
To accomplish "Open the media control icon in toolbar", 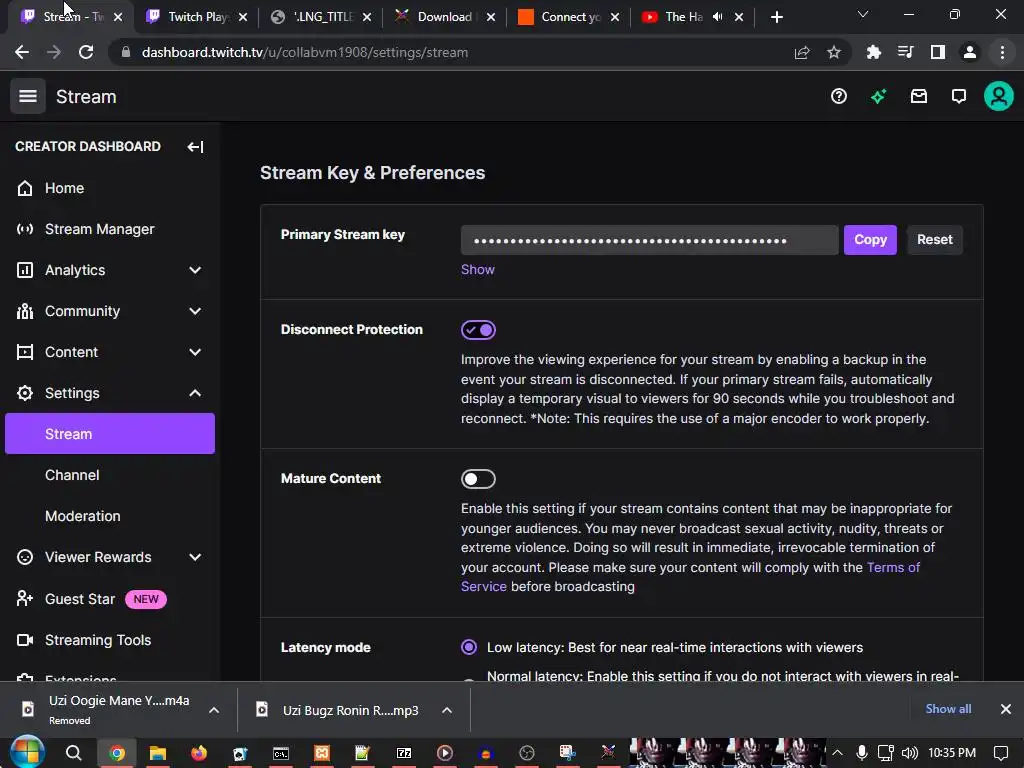I will tap(905, 52).
